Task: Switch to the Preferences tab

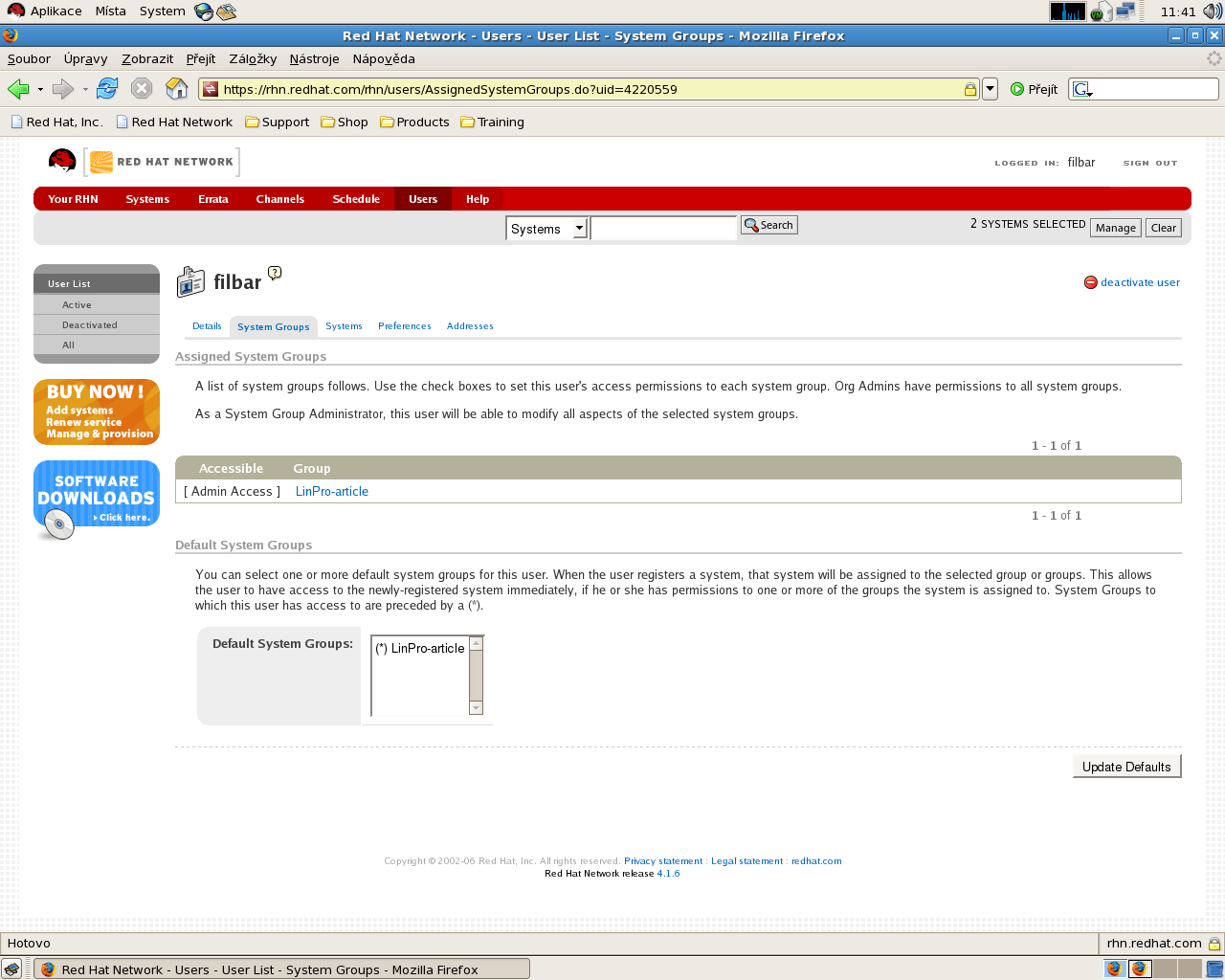Action: point(405,326)
